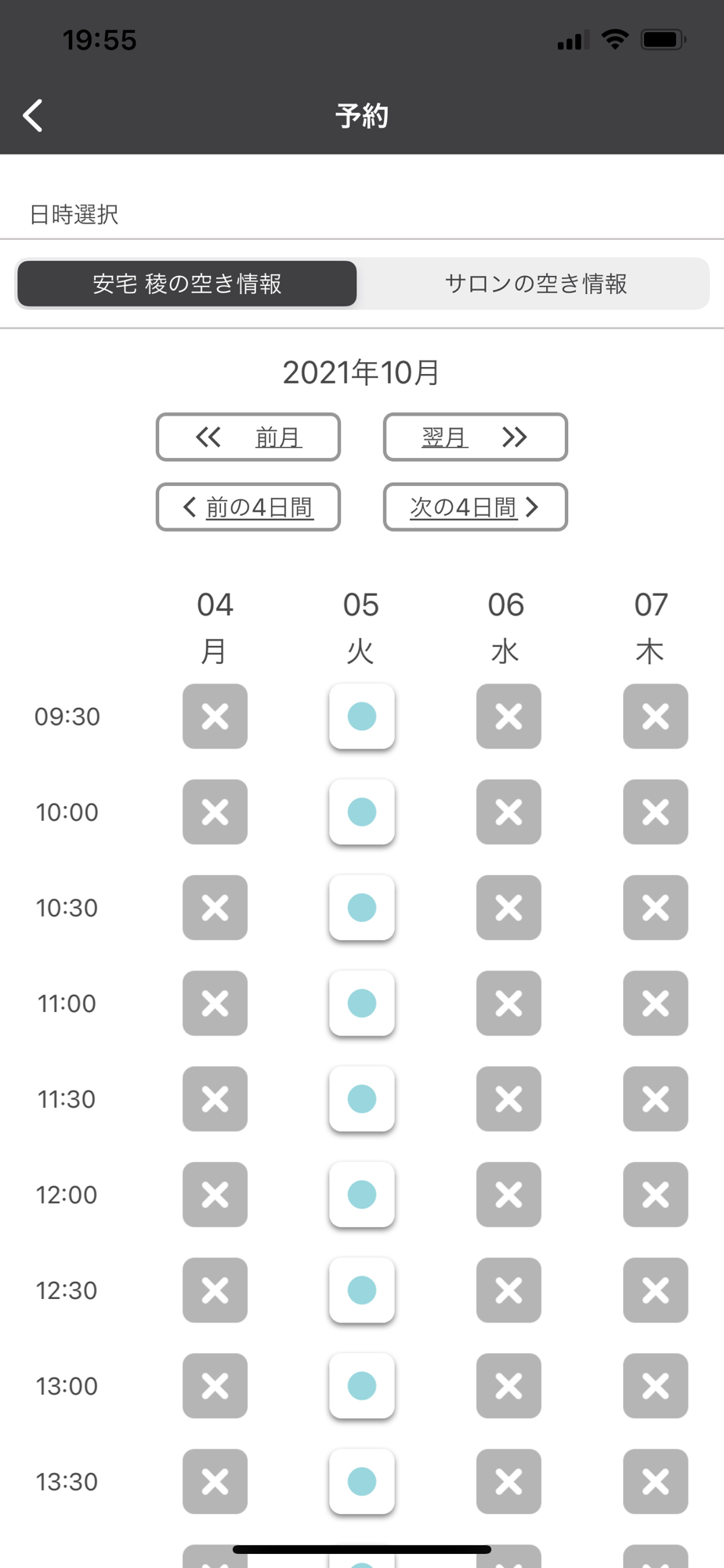Go back using the header chevron
The image size is (724, 1568).
(33, 116)
